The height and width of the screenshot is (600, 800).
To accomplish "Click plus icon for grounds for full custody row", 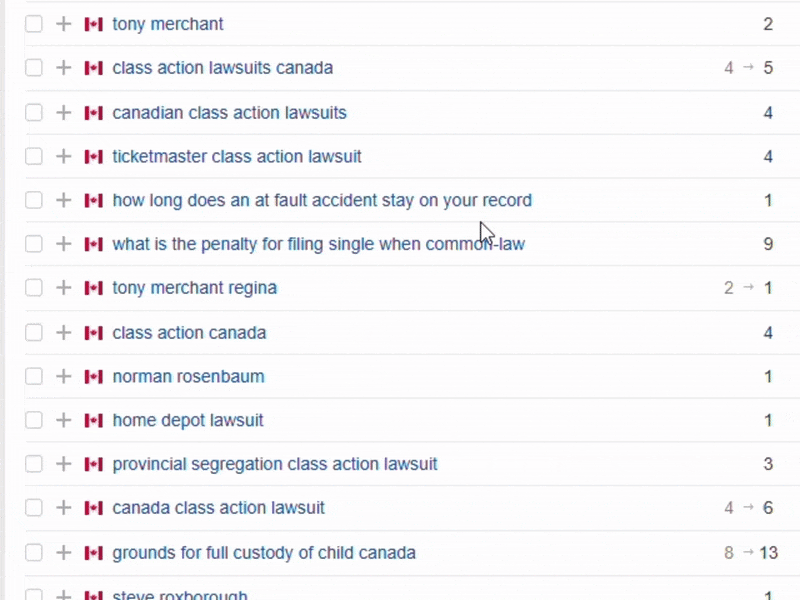I will point(63,553).
